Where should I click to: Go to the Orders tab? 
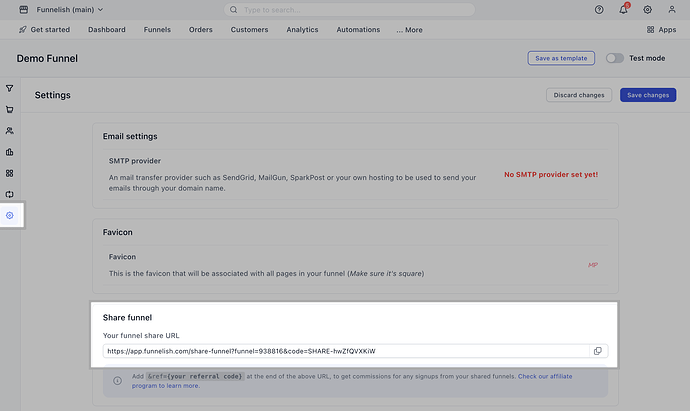point(201,30)
